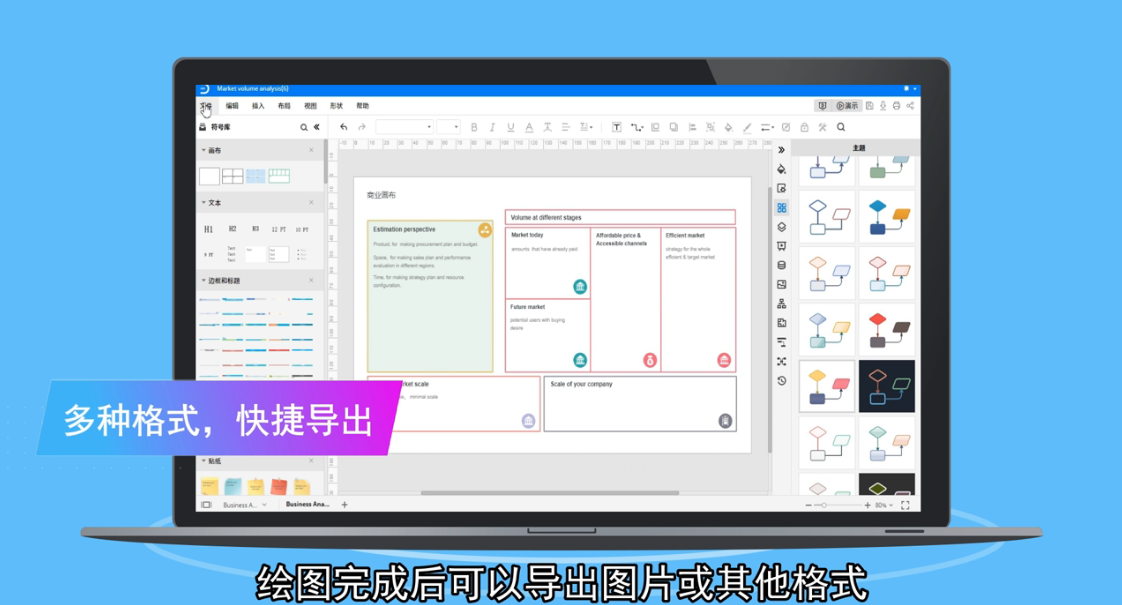Open the line style dropdown
The image size is (1122, 605).
767,127
